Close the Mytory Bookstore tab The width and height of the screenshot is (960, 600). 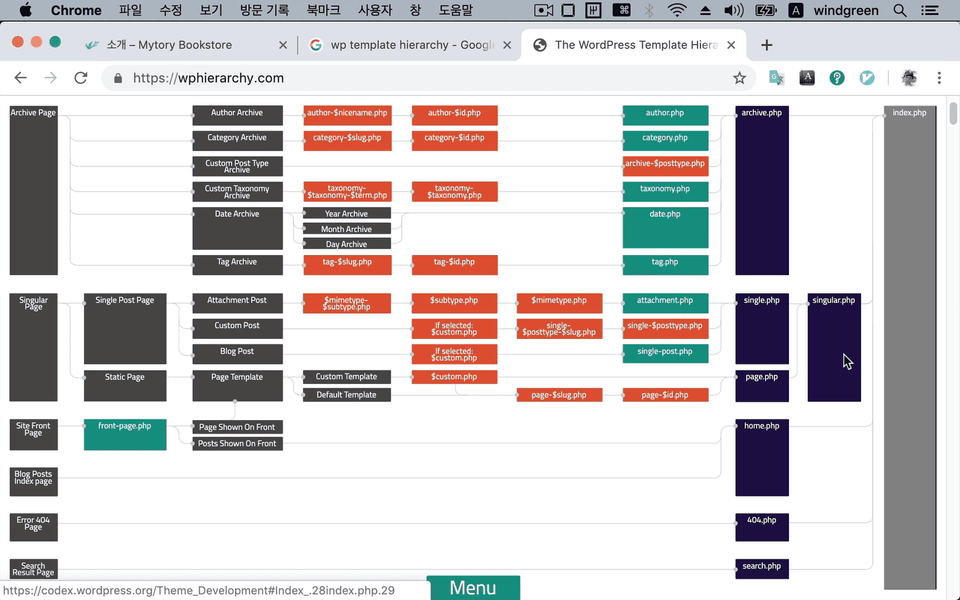point(283,45)
